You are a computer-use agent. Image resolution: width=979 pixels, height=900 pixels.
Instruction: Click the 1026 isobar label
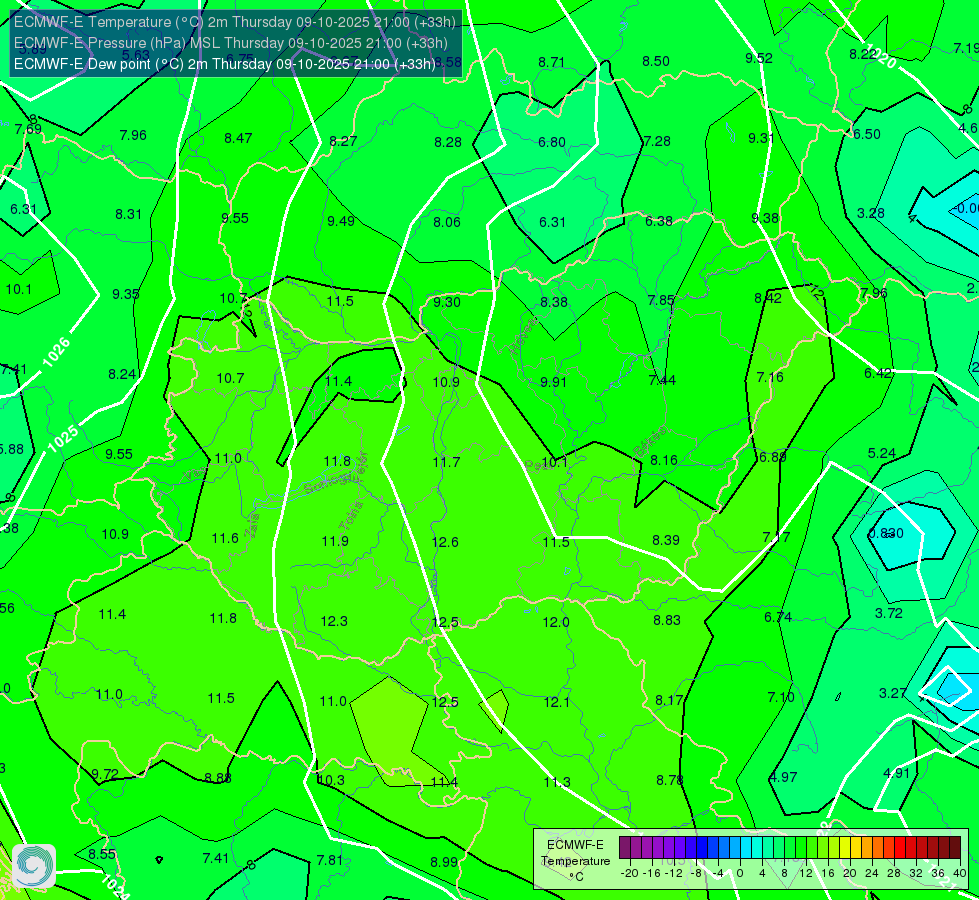[x=56, y=353]
